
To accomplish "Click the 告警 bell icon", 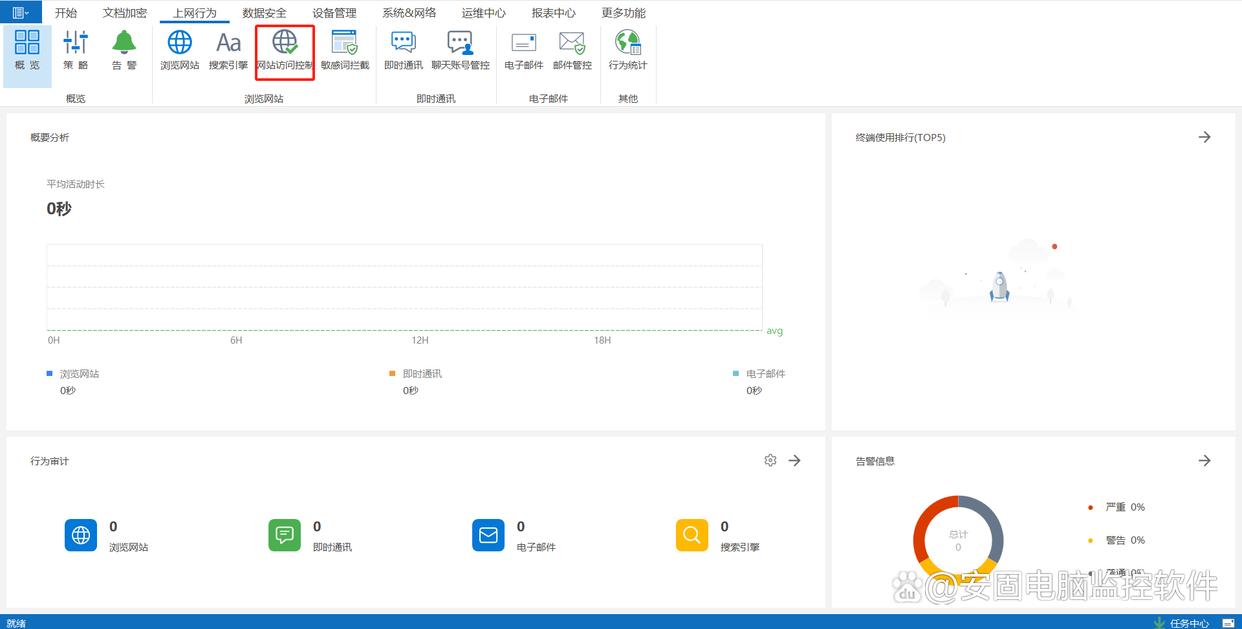I will 124,50.
